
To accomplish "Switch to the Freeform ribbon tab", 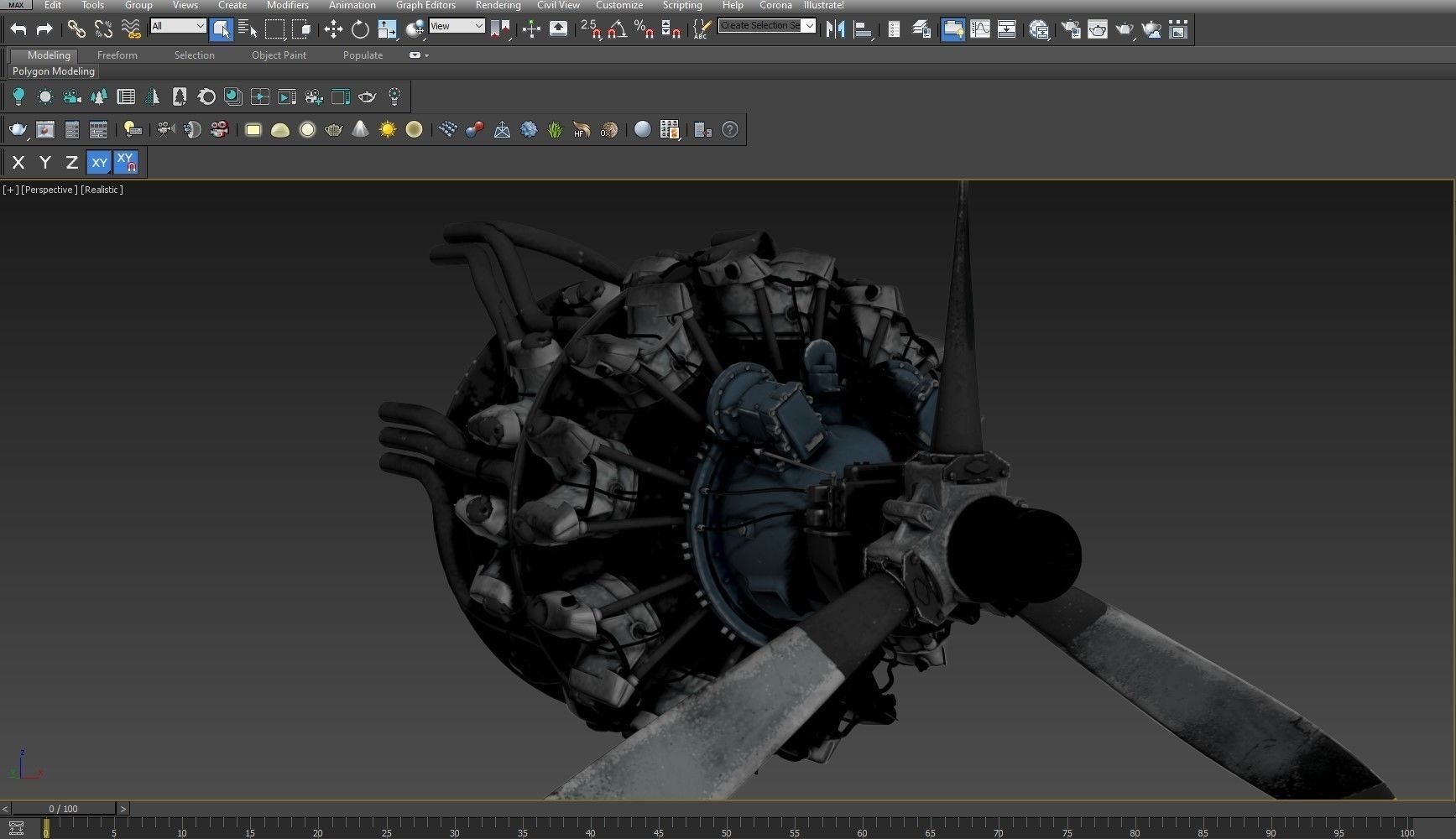I will tap(117, 55).
